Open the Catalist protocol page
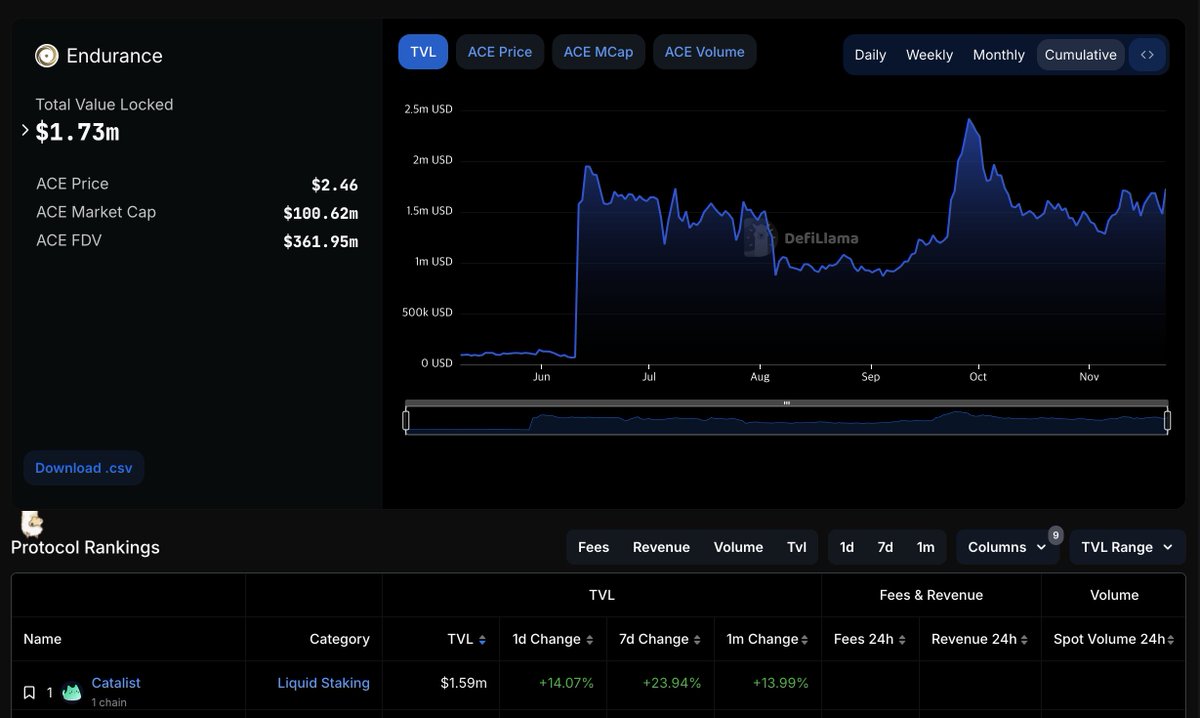Viewport: 1200px width, 718px height. point(116,683)
